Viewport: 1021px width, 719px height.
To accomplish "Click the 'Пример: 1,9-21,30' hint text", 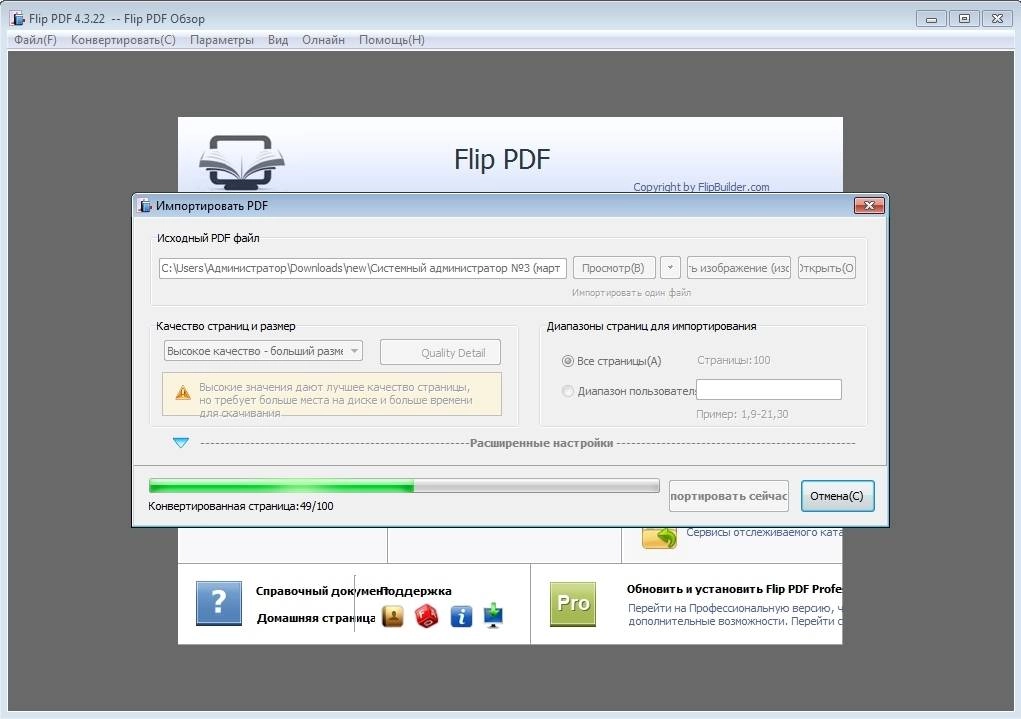I will click(x=742, y=414).
